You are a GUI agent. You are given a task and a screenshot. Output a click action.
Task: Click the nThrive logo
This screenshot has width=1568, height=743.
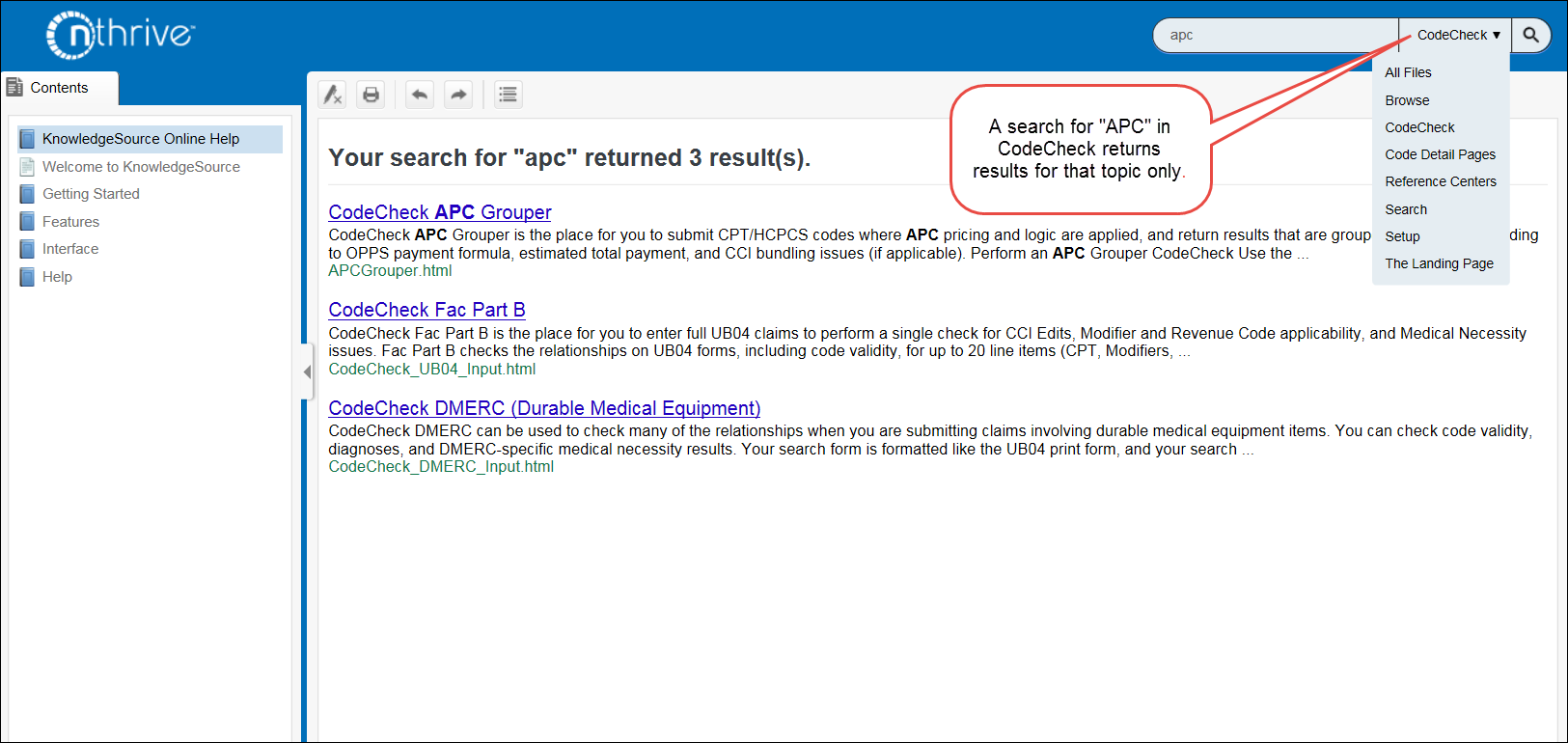pyautogui.click(x=121, y=35)
